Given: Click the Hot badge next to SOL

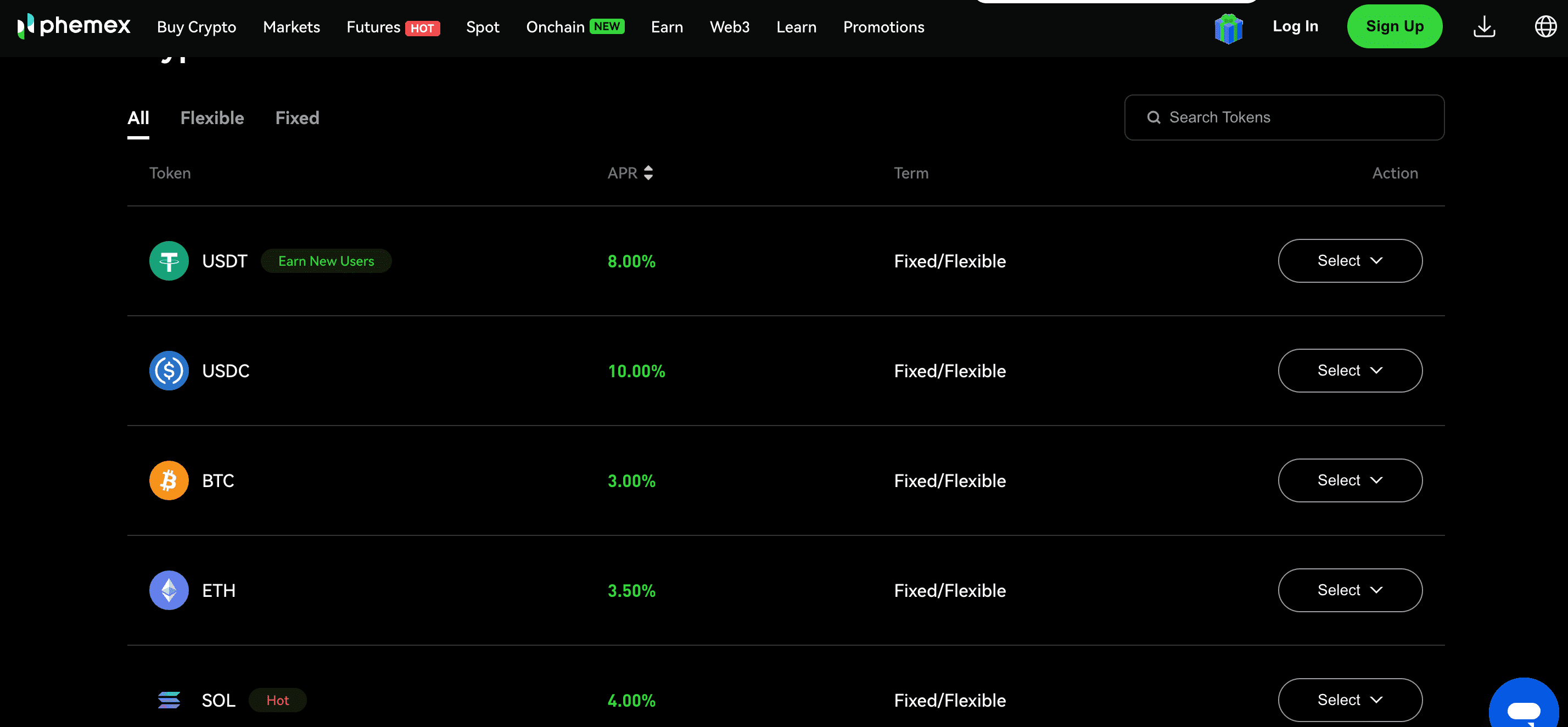Looking at the screenshot, I should [x=278, y=700].
